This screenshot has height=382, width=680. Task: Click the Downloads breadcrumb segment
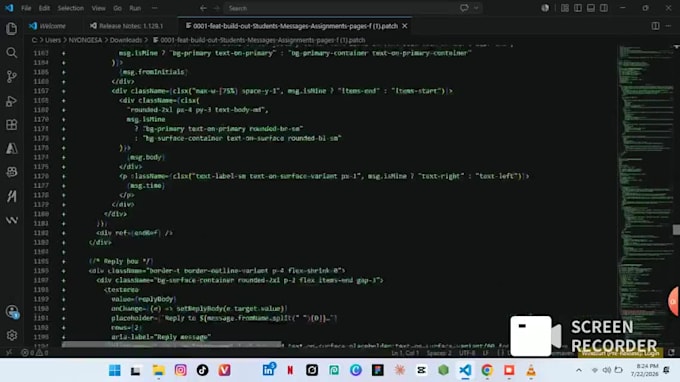(126, 40)
